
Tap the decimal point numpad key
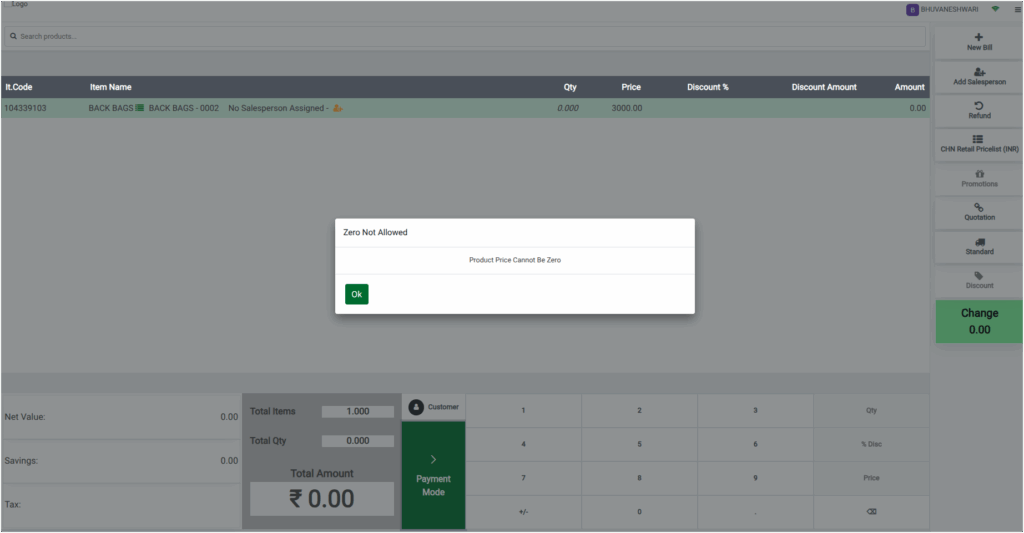[755, 512]
